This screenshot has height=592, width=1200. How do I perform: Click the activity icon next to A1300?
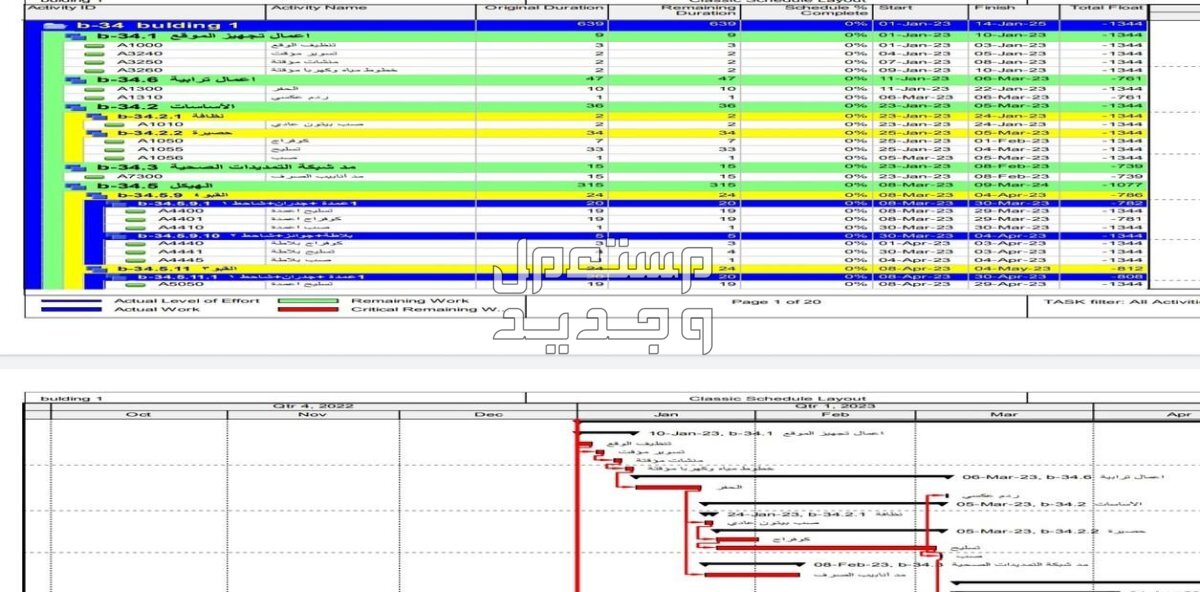pyautogui.click(x=96, y=89)
